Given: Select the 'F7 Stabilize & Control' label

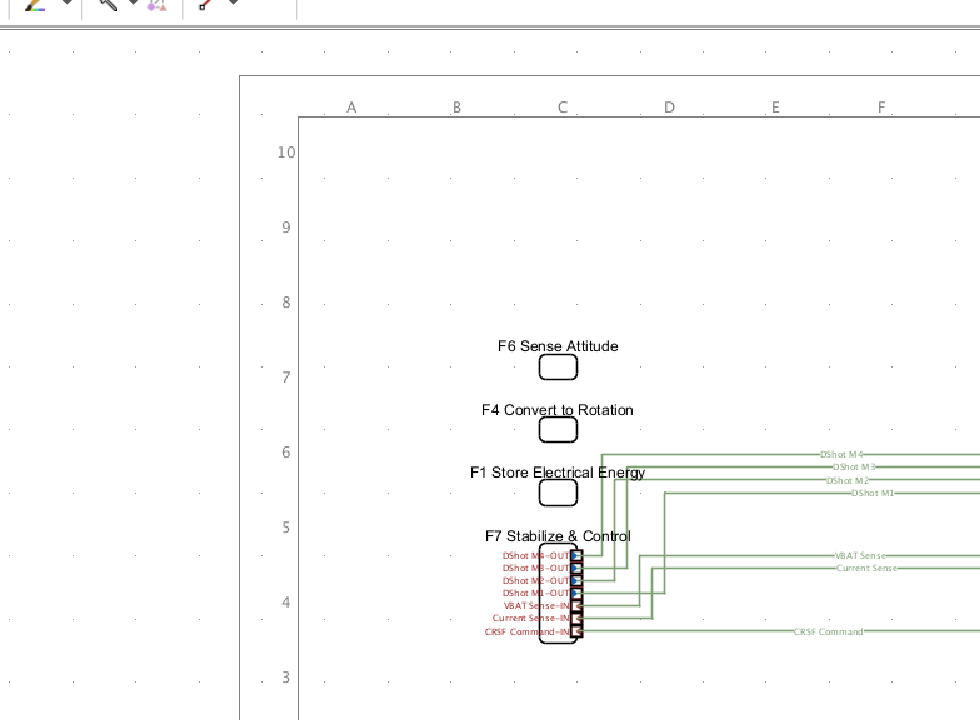Looking at the screenshot, I should [x=558, y=536].
